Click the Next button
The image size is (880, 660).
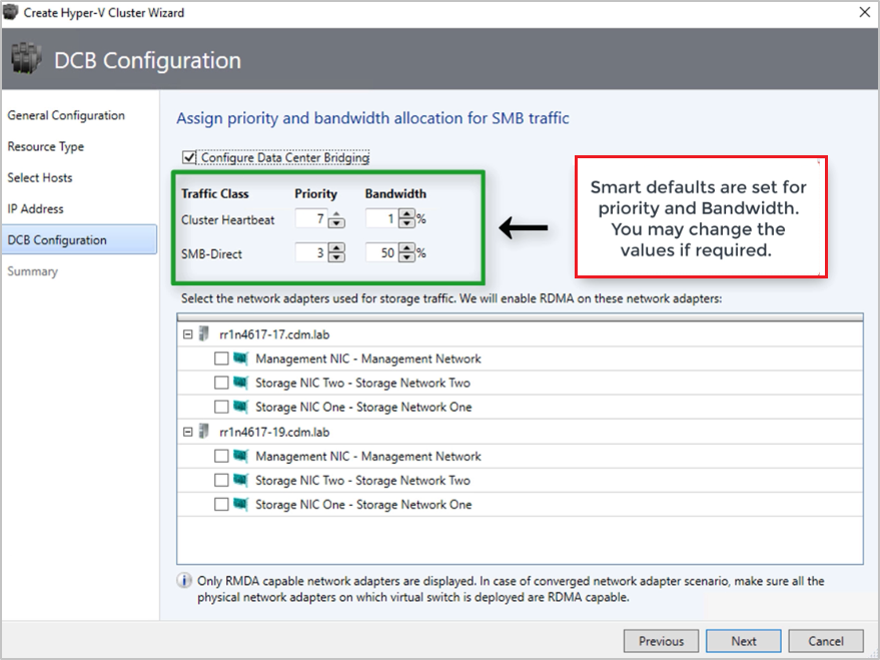[x=743, y=641]
